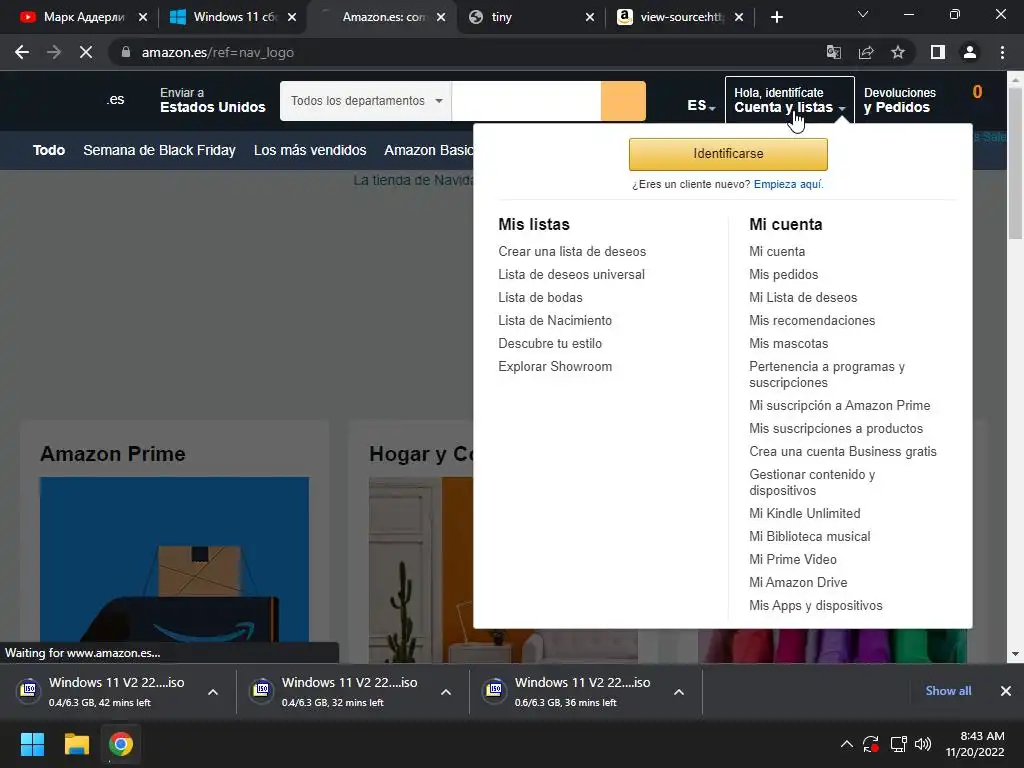The image size is (1024, 768).
Task: Open the translate page icon
Action: (834, 52)
